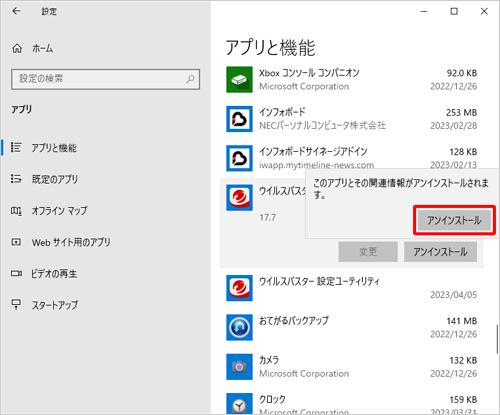The width and height of the screenshot is (500, 415).
Task: Click the 141 MB size value
Action: pyautogui.click(x=462, y=321)
